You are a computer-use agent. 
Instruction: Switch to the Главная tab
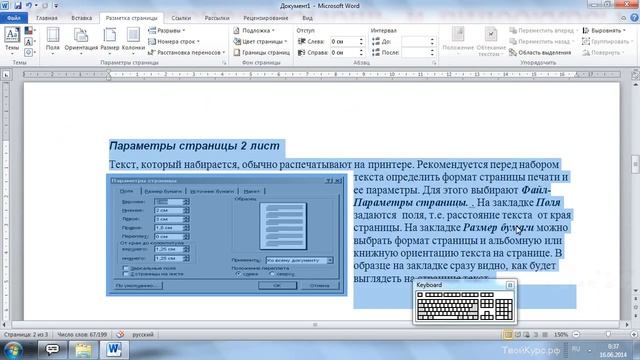pyautogui.click(x=47, y=18)
